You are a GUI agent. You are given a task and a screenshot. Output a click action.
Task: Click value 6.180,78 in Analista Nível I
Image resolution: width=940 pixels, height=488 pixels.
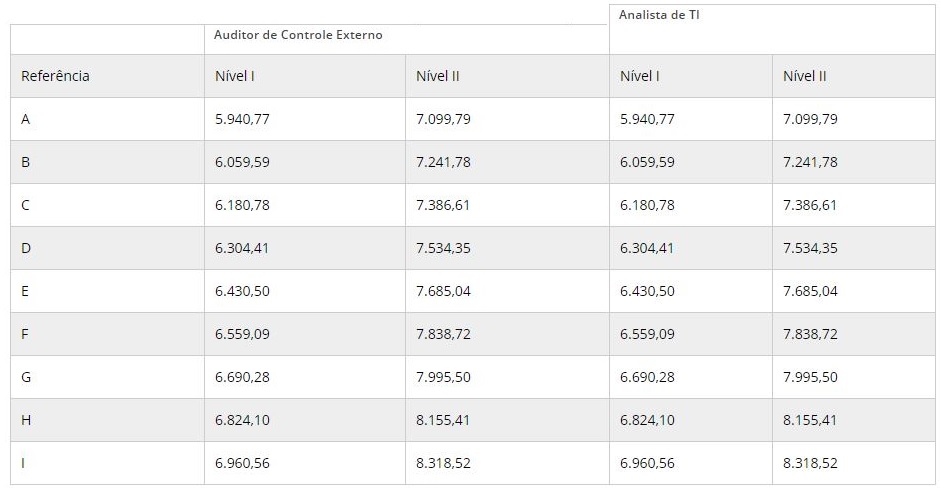[647, 205]
